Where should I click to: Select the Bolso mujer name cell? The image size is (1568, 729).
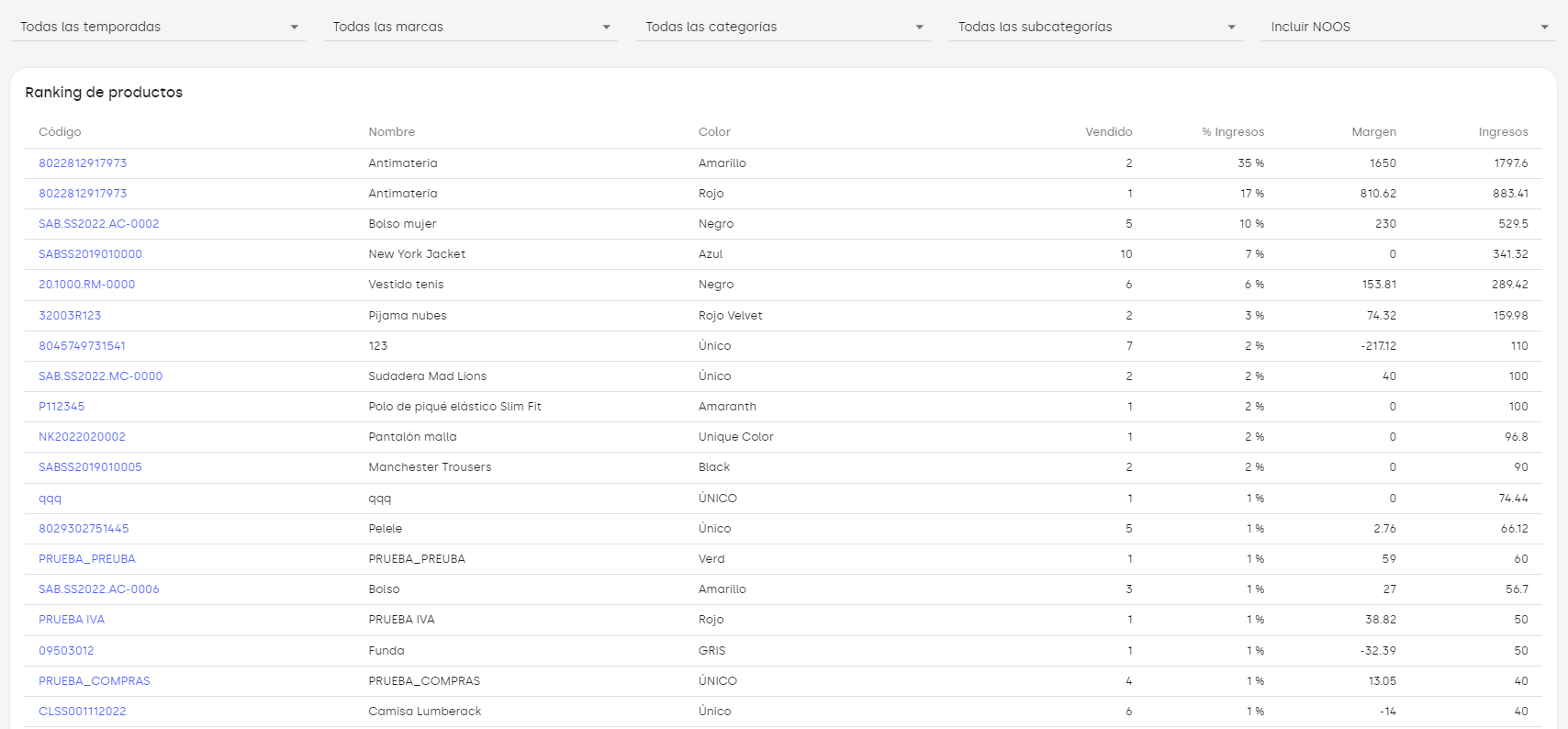coord(402,223)
